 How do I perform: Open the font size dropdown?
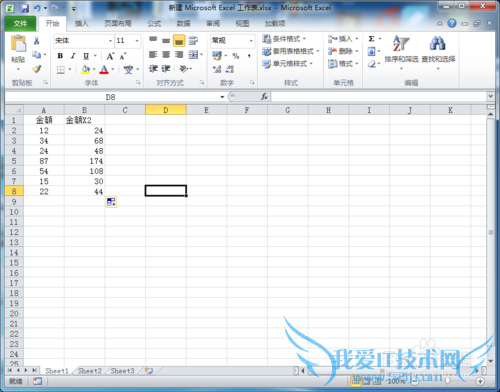tap(137, 41)
